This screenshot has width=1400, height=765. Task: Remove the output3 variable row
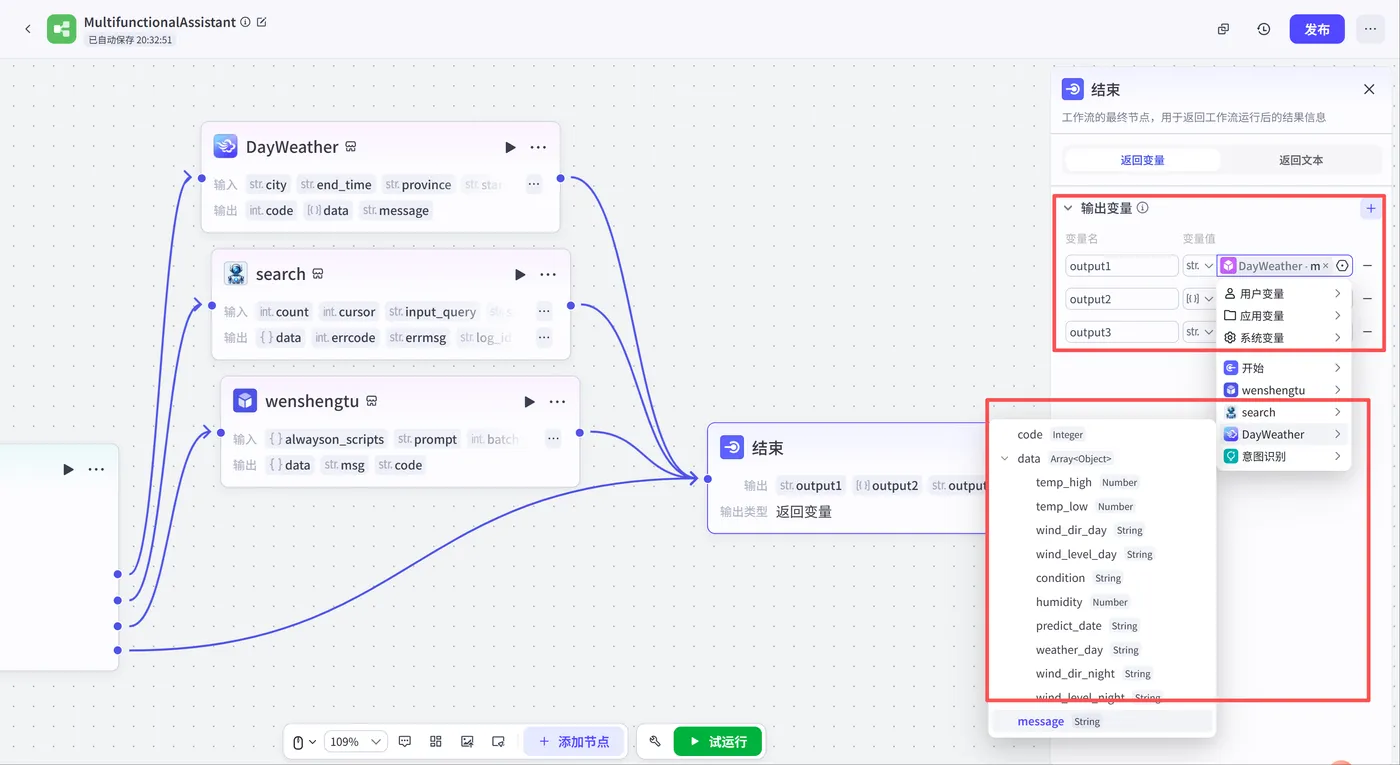[1368, 332]
